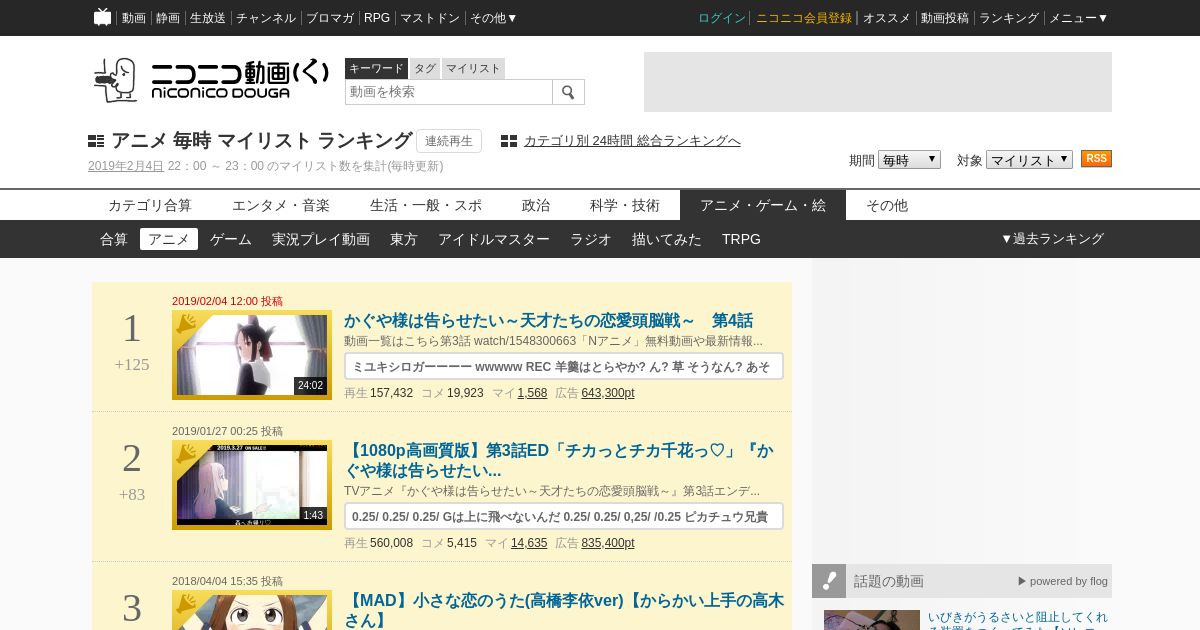Open the 対象 マイリスト dropdown

click(1029, 160)
